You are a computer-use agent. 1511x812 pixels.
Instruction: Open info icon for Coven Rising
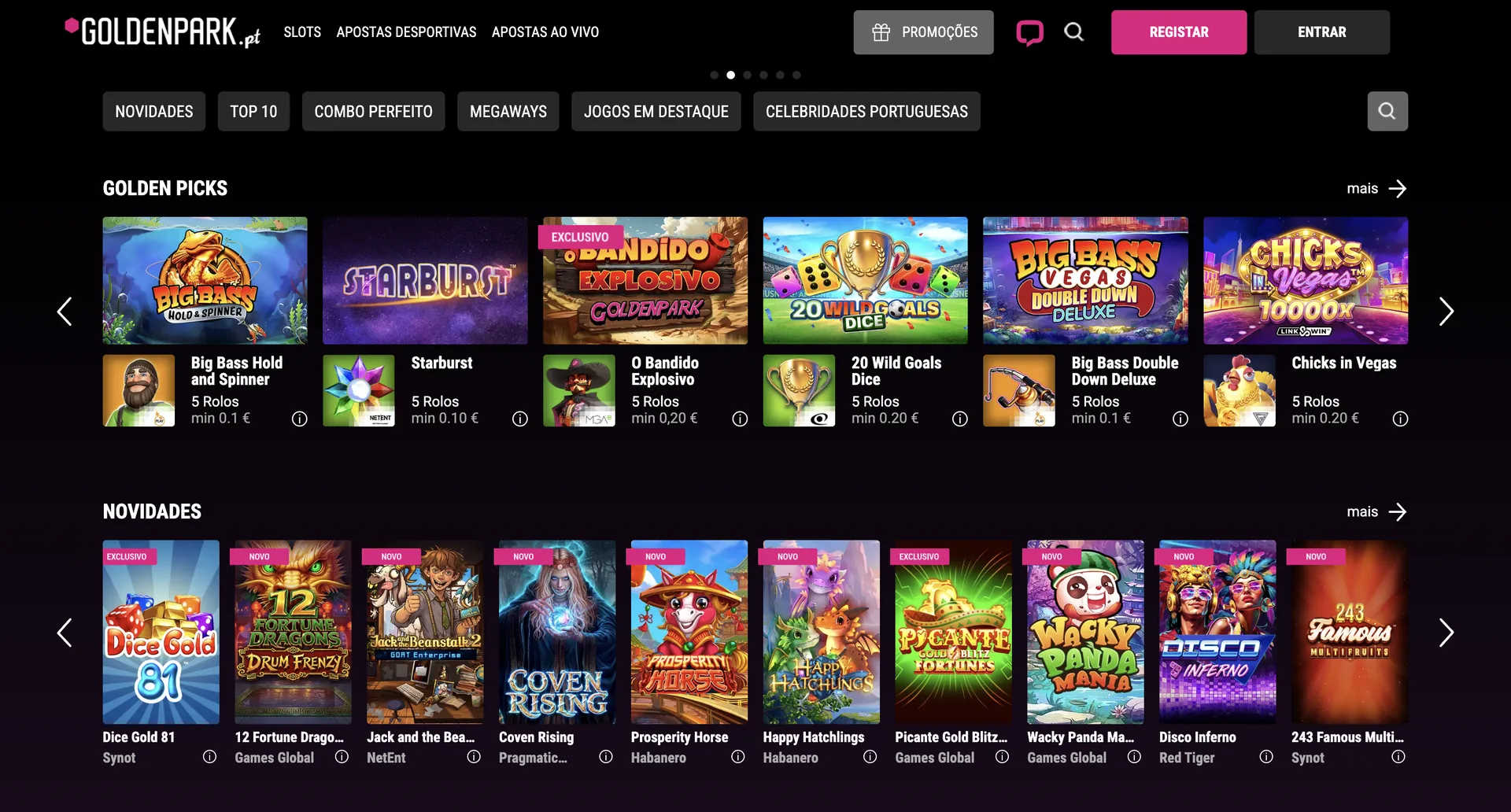click(606, 757)
